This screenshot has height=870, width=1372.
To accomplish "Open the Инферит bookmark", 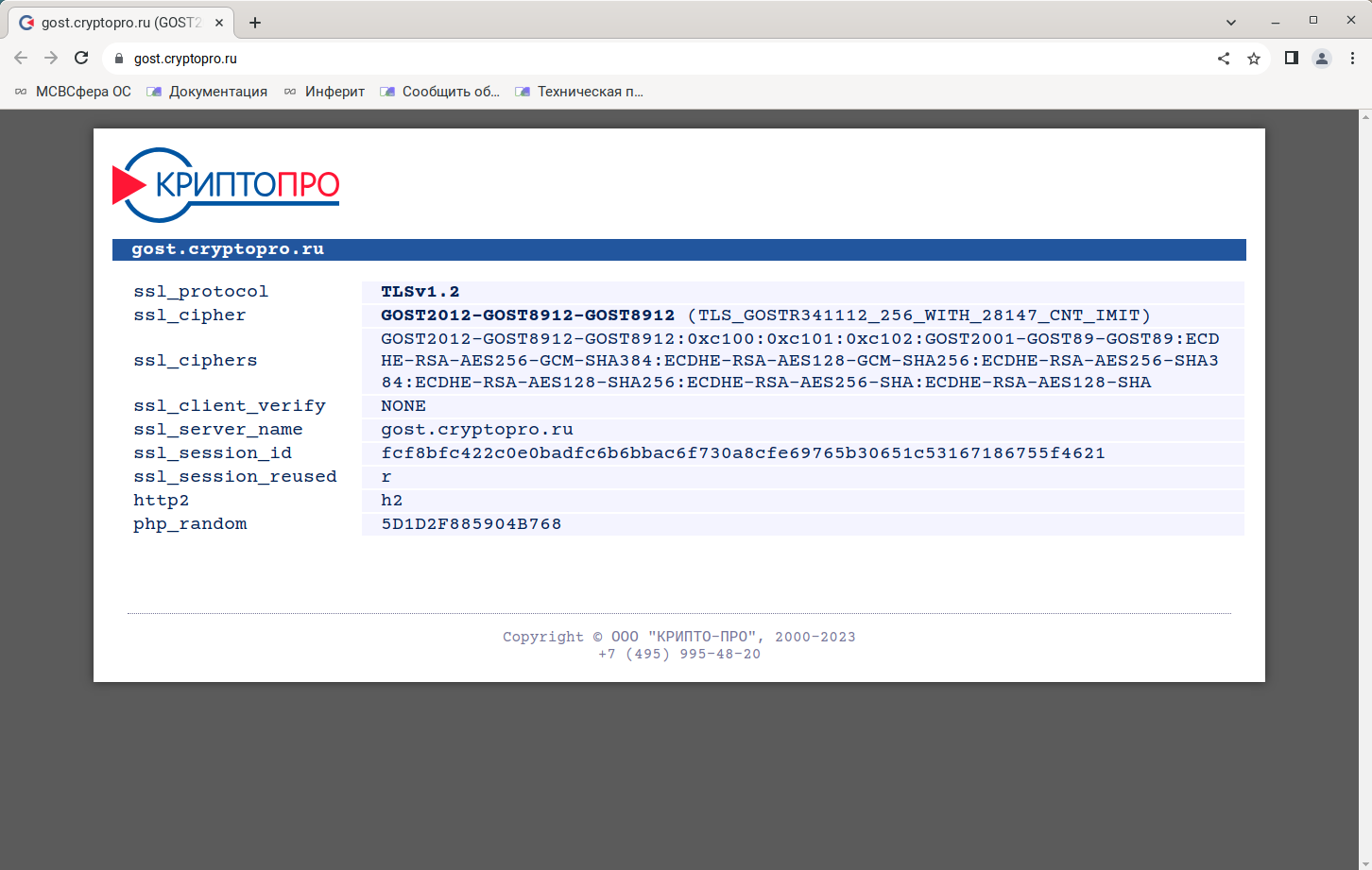I will (324, 92).
